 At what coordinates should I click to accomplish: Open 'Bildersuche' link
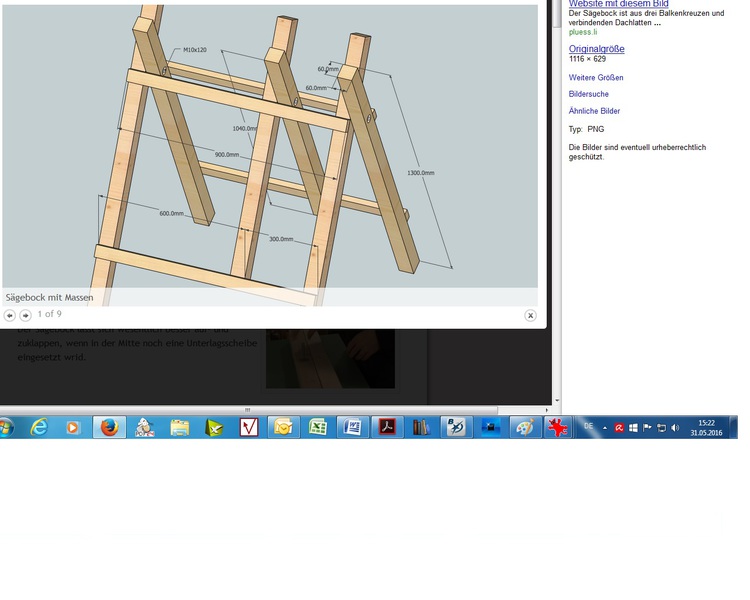[589, 94]
